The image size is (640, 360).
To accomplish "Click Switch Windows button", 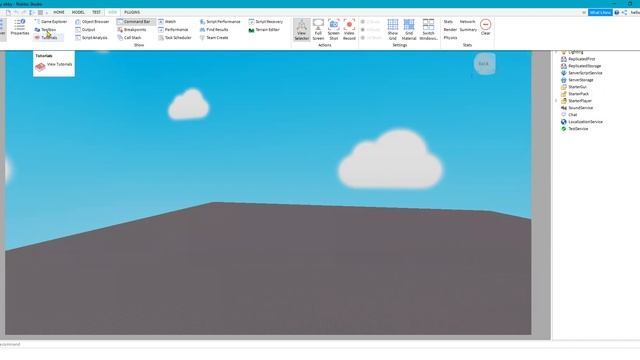I will click(428, 29).
